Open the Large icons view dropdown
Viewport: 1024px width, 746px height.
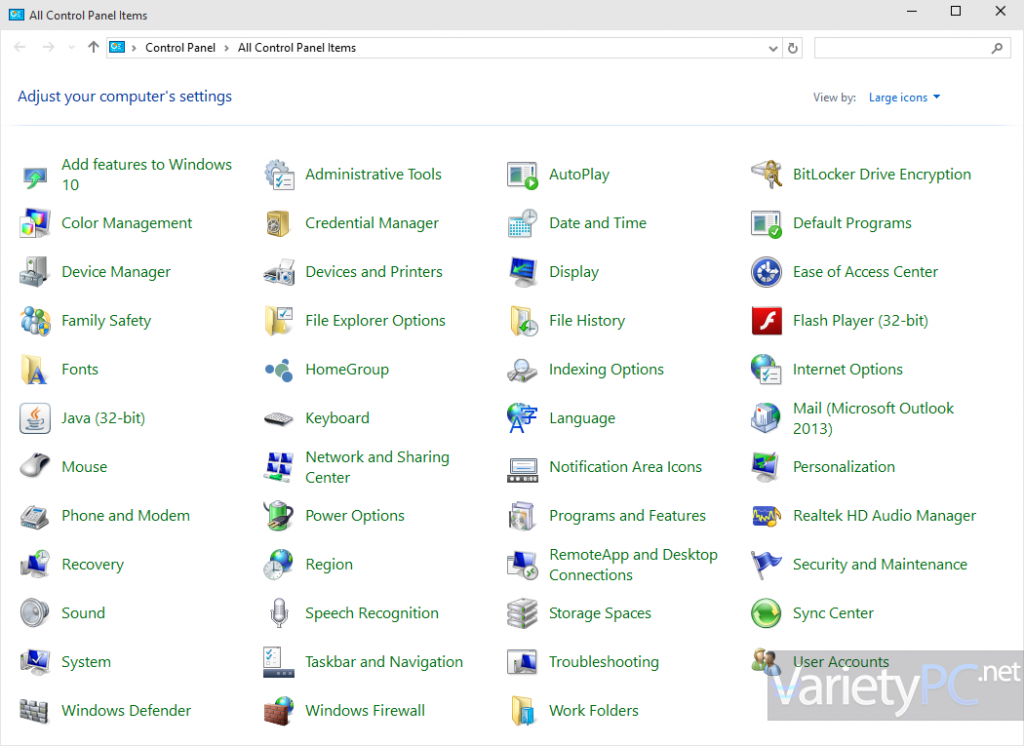903,97
